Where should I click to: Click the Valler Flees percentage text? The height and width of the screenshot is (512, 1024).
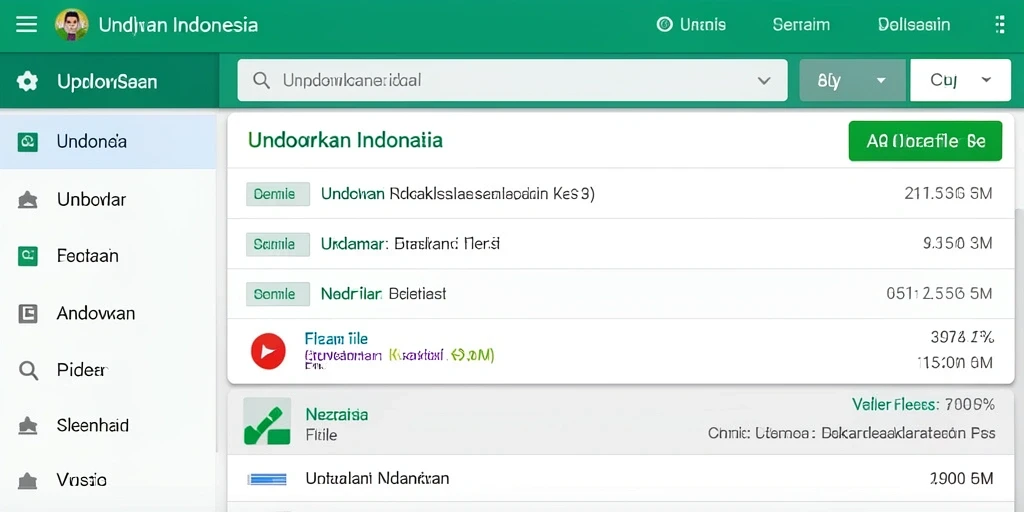923,405
